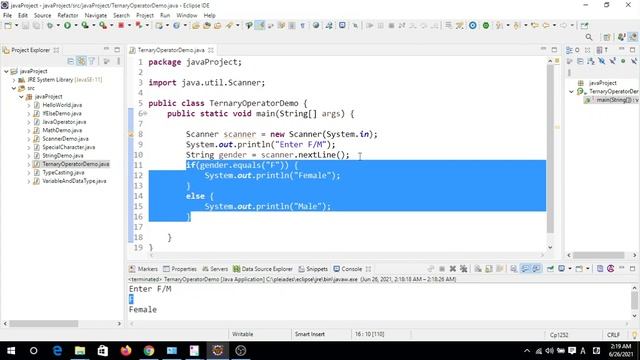The width and height of the screenshot is (640, 360).
Task: Click the New file wizard icon
Action: click(8, 25)
